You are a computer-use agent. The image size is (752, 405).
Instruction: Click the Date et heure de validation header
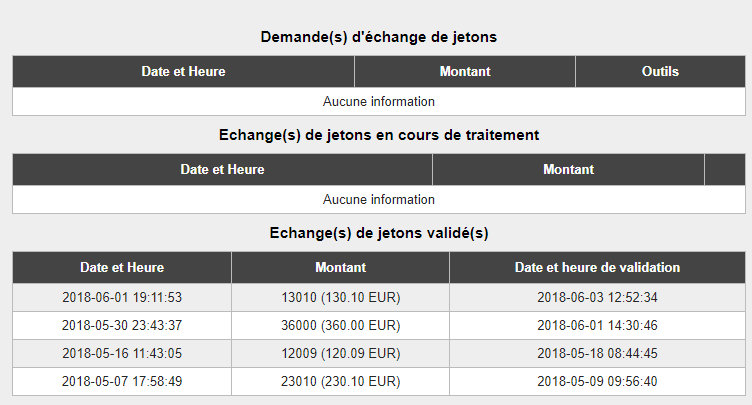click(x=597, y=267)
